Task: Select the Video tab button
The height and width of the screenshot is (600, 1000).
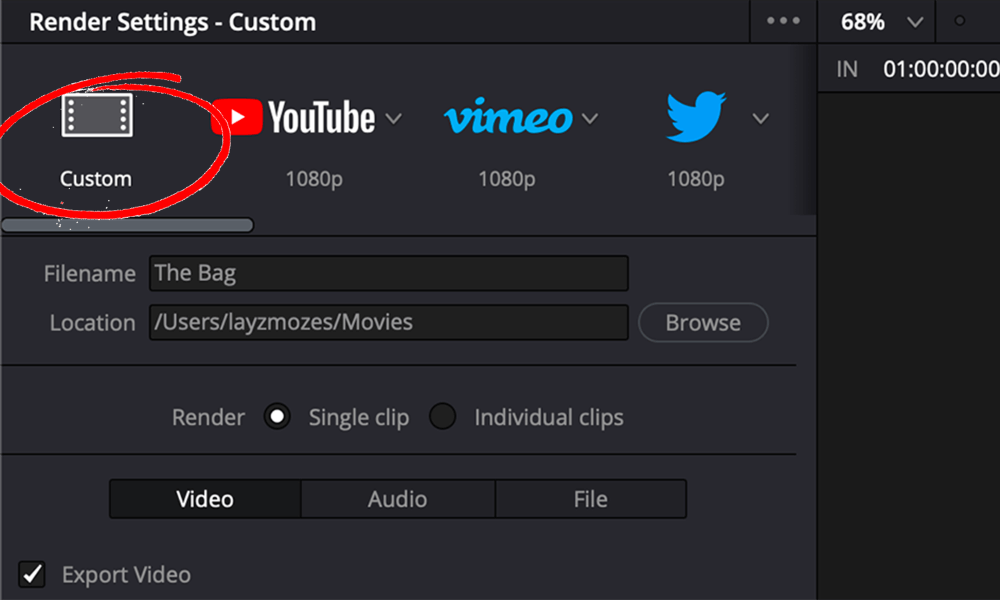Action: (204, 498)
